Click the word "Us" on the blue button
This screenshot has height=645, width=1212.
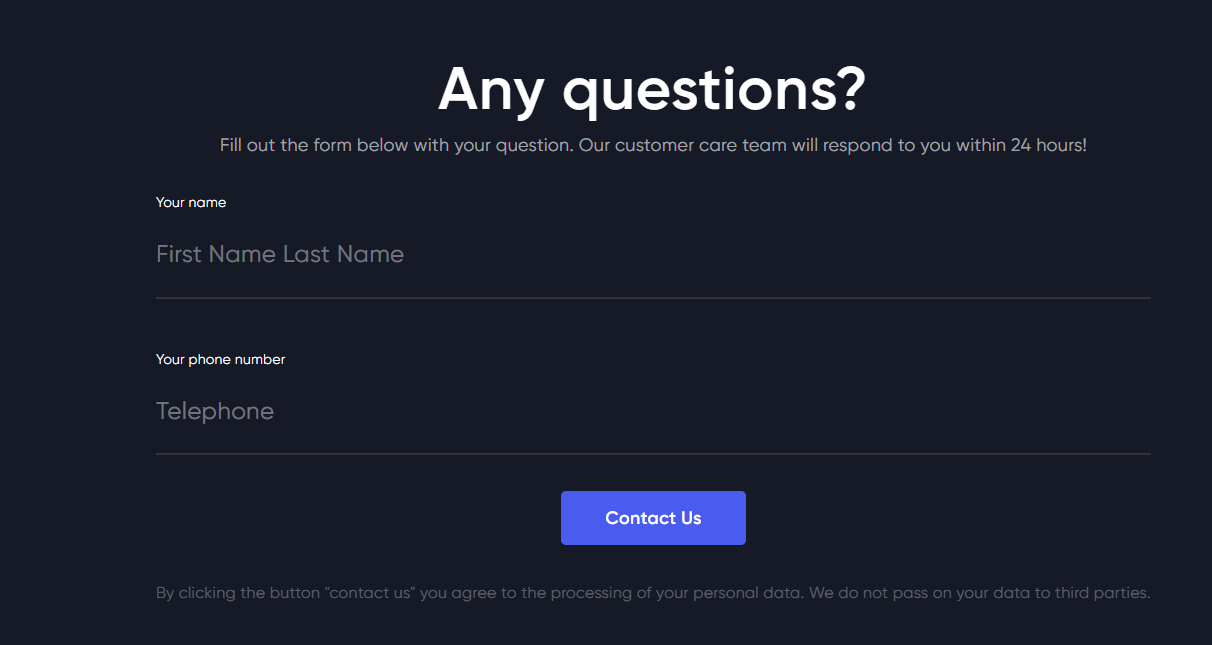point(691,518)
